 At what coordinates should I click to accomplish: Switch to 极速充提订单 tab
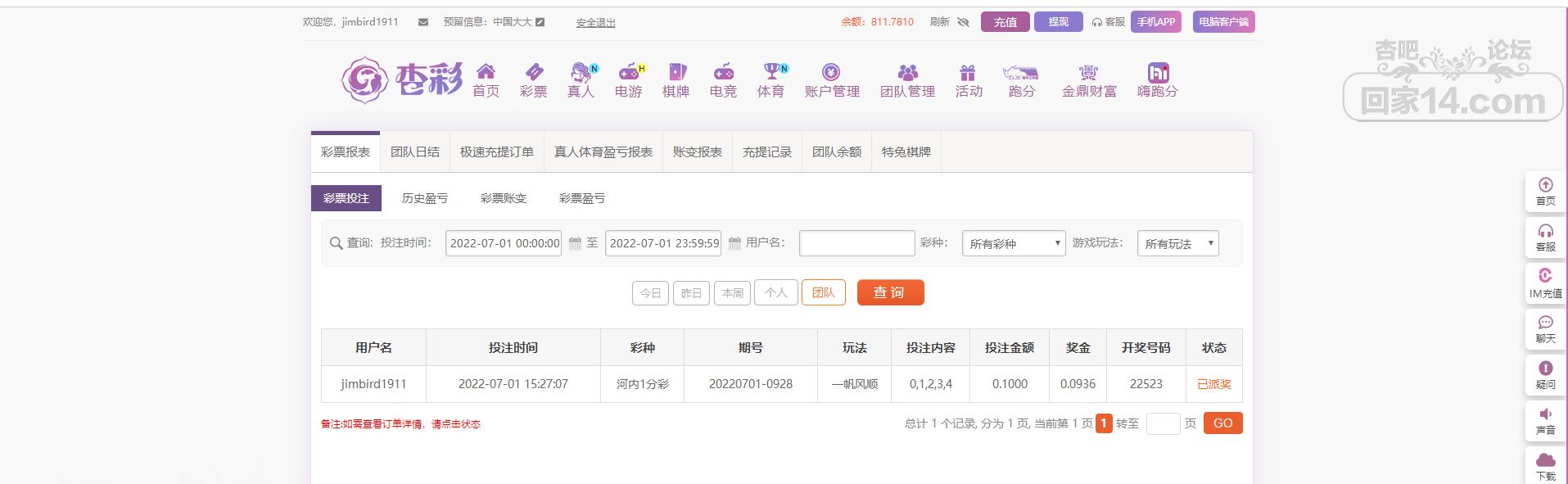click(x=497, y=152)
